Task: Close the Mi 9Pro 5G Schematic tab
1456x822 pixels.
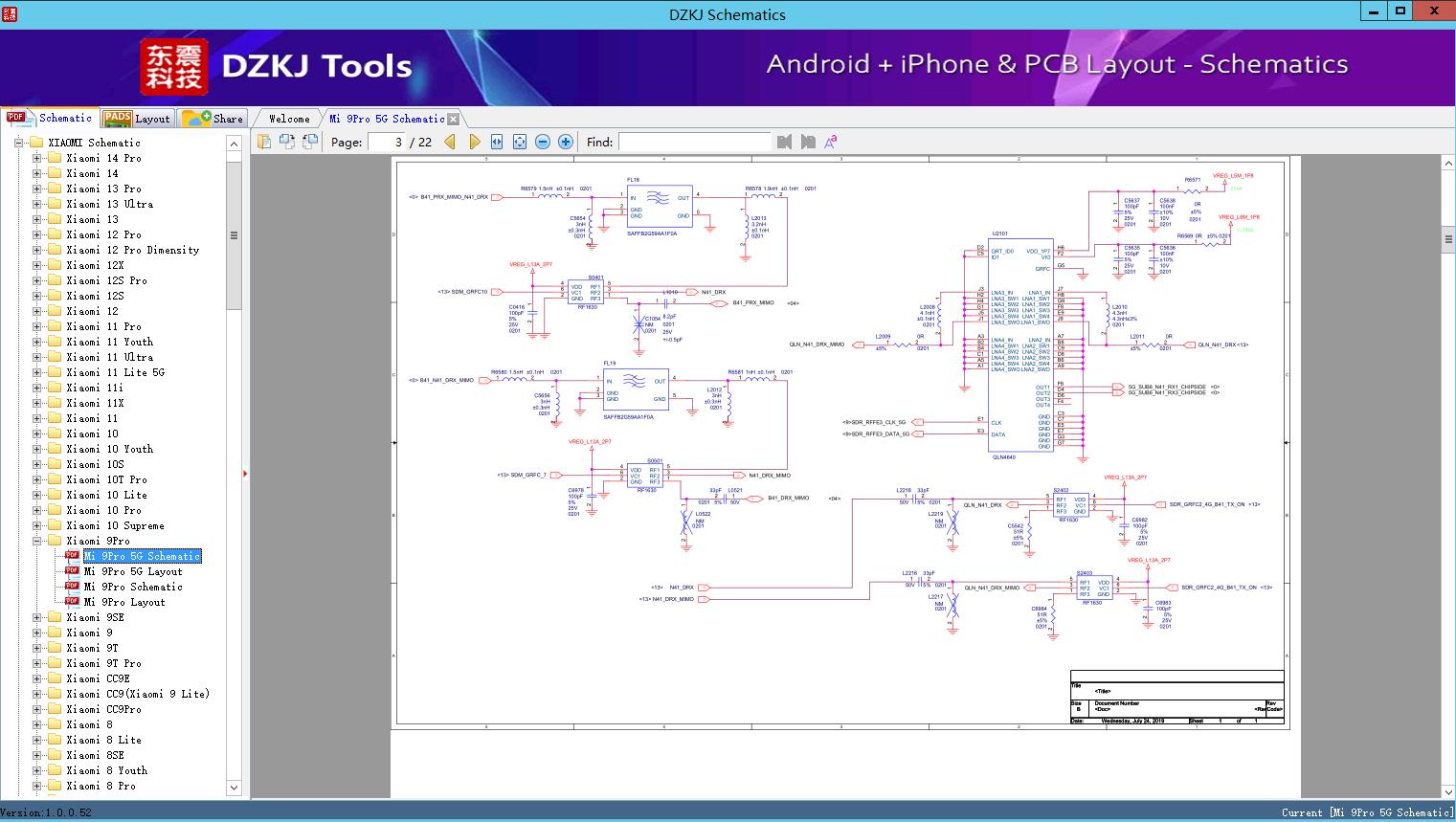Action: (454, 119)
